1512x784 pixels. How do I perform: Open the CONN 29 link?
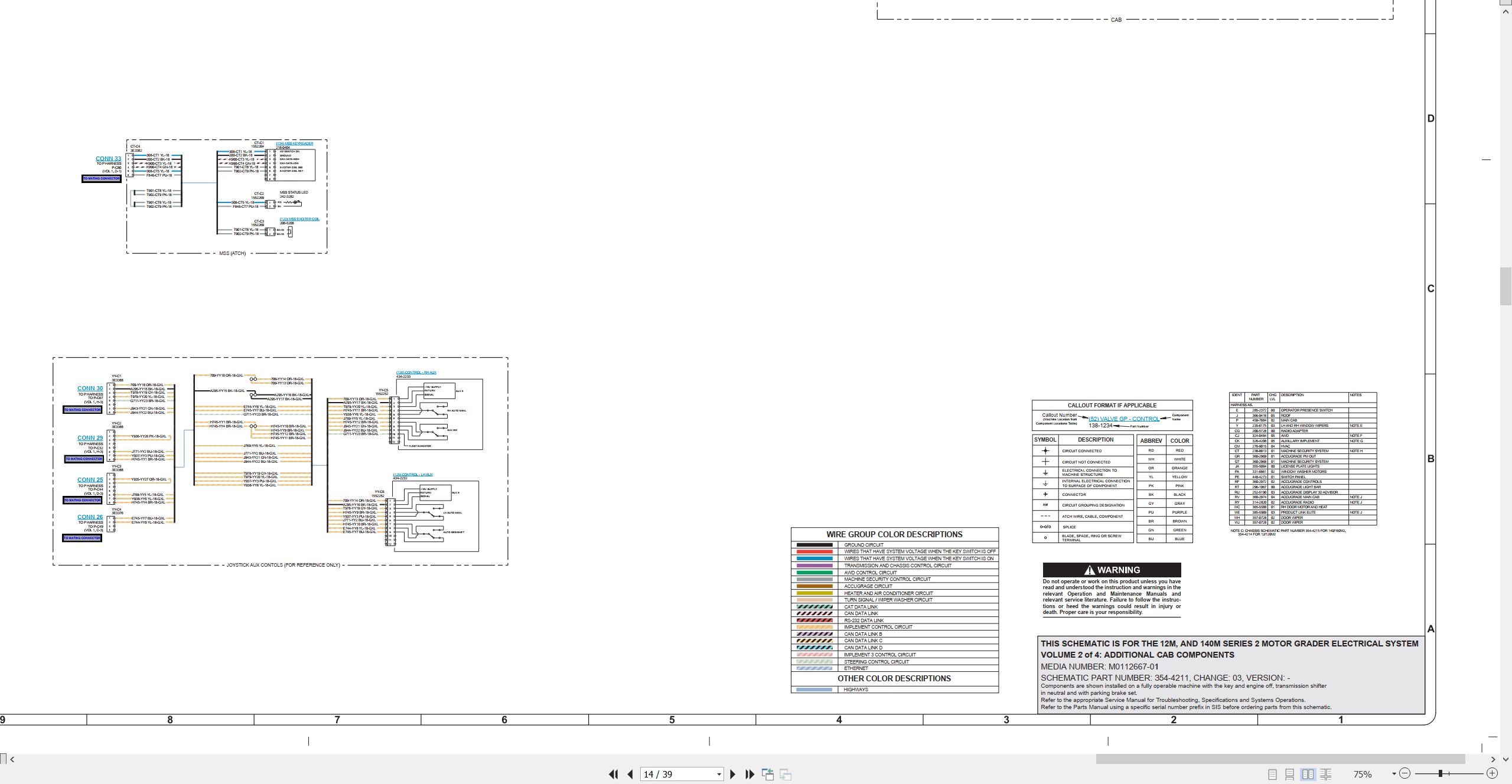(x=90, y=438)
